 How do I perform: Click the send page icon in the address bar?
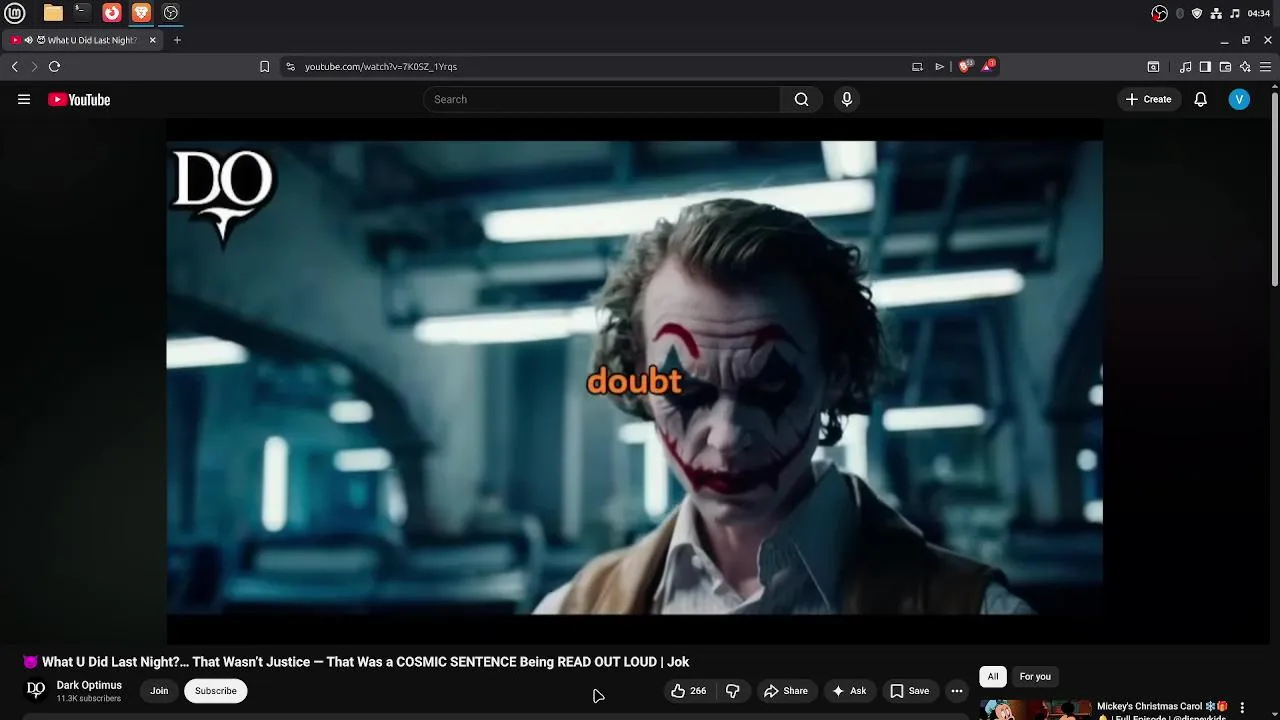(x=940, y=66)
